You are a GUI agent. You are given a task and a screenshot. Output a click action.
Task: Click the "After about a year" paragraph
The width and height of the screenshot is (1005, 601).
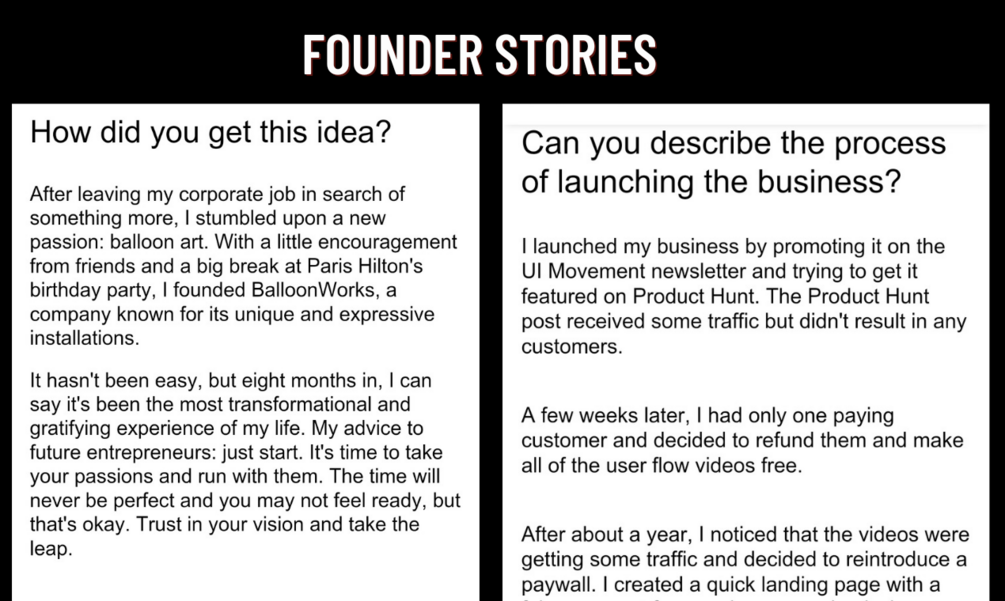pyautogui.click(x=744, y=559)
